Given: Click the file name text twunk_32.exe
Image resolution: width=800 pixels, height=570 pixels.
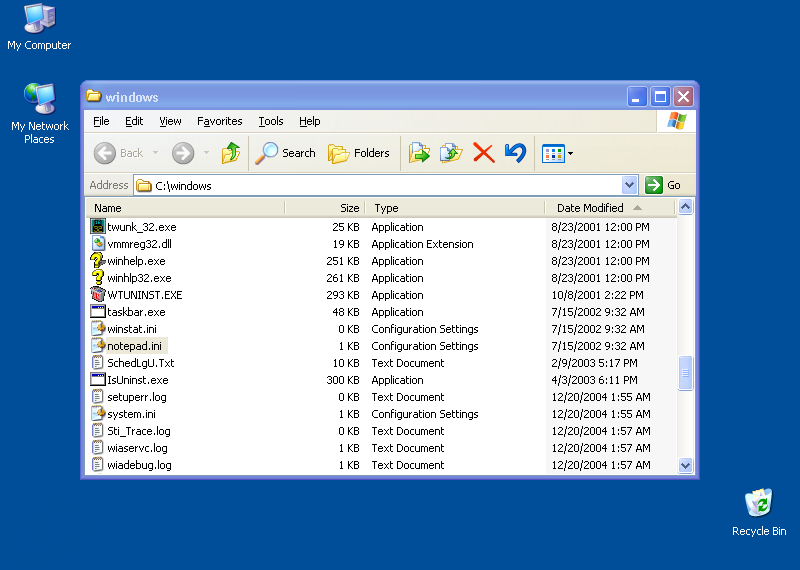Looking at the screenshot, I should (142, 227).
